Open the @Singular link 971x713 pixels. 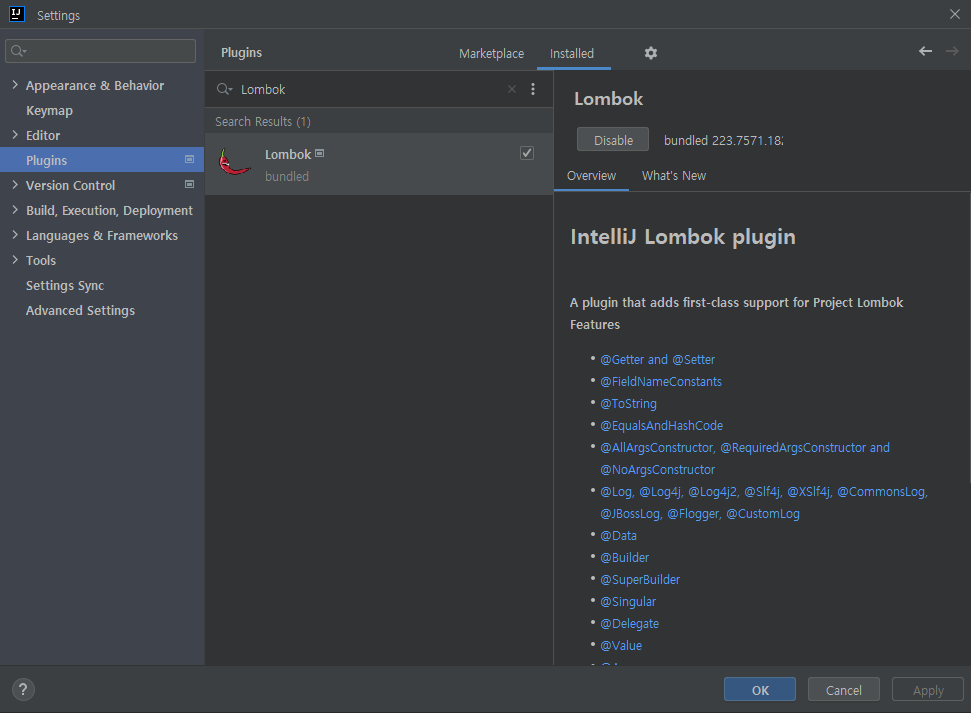pyautogui.click(x=628, y=601)
